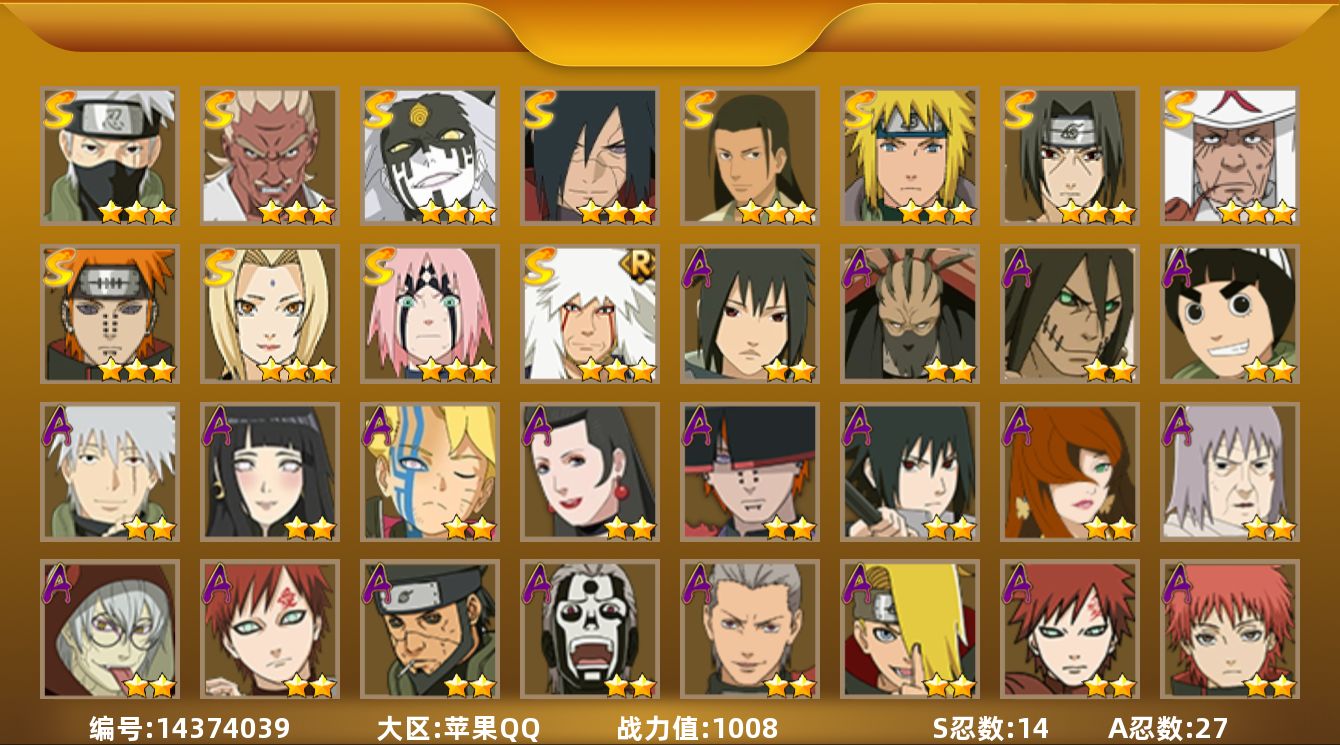Choose the blonde Boruto card with blue markings

(429, 471)
